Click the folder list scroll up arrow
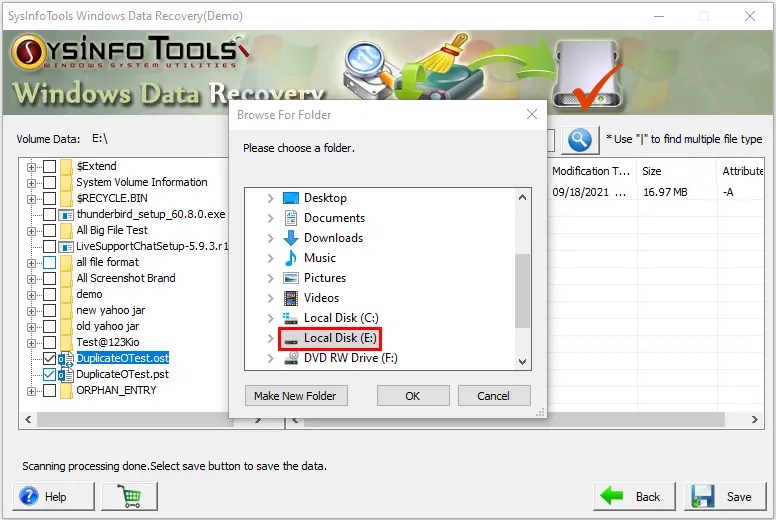 coord(522,197)
